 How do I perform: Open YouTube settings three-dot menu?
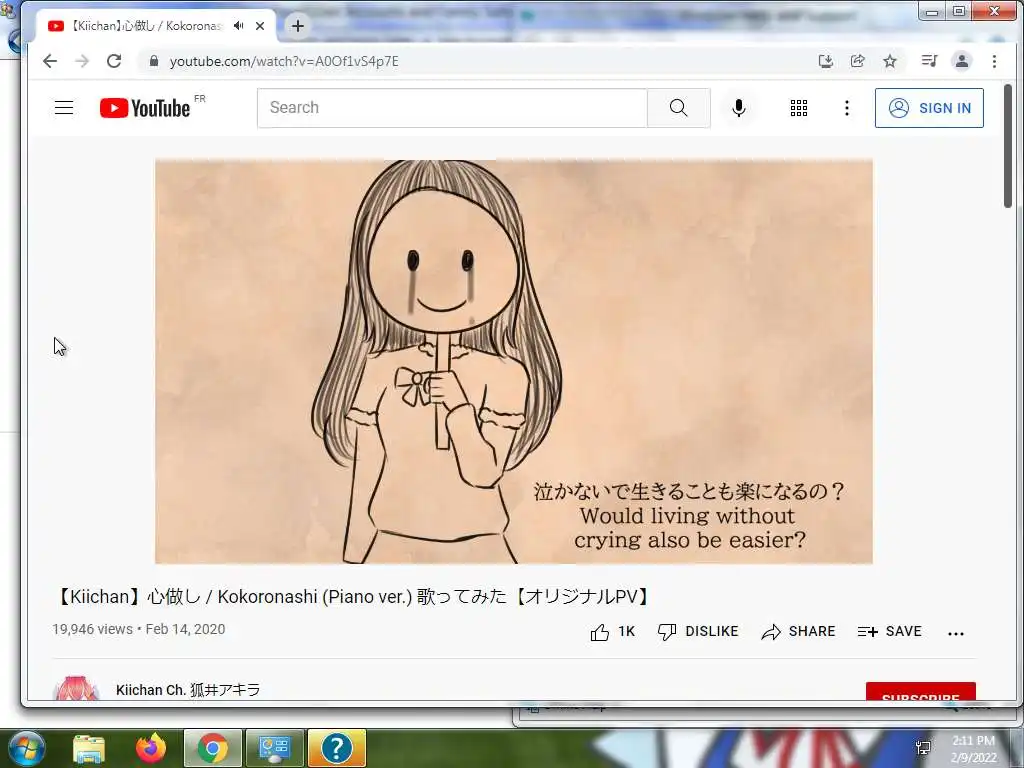click(x=846, y=108)
